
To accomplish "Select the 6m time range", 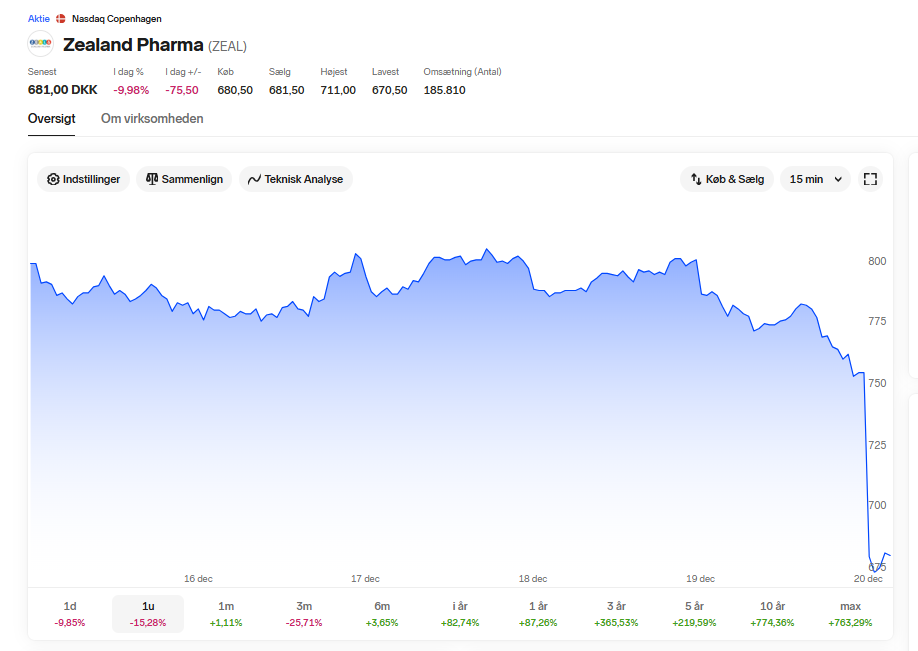I will pos(382,614).
